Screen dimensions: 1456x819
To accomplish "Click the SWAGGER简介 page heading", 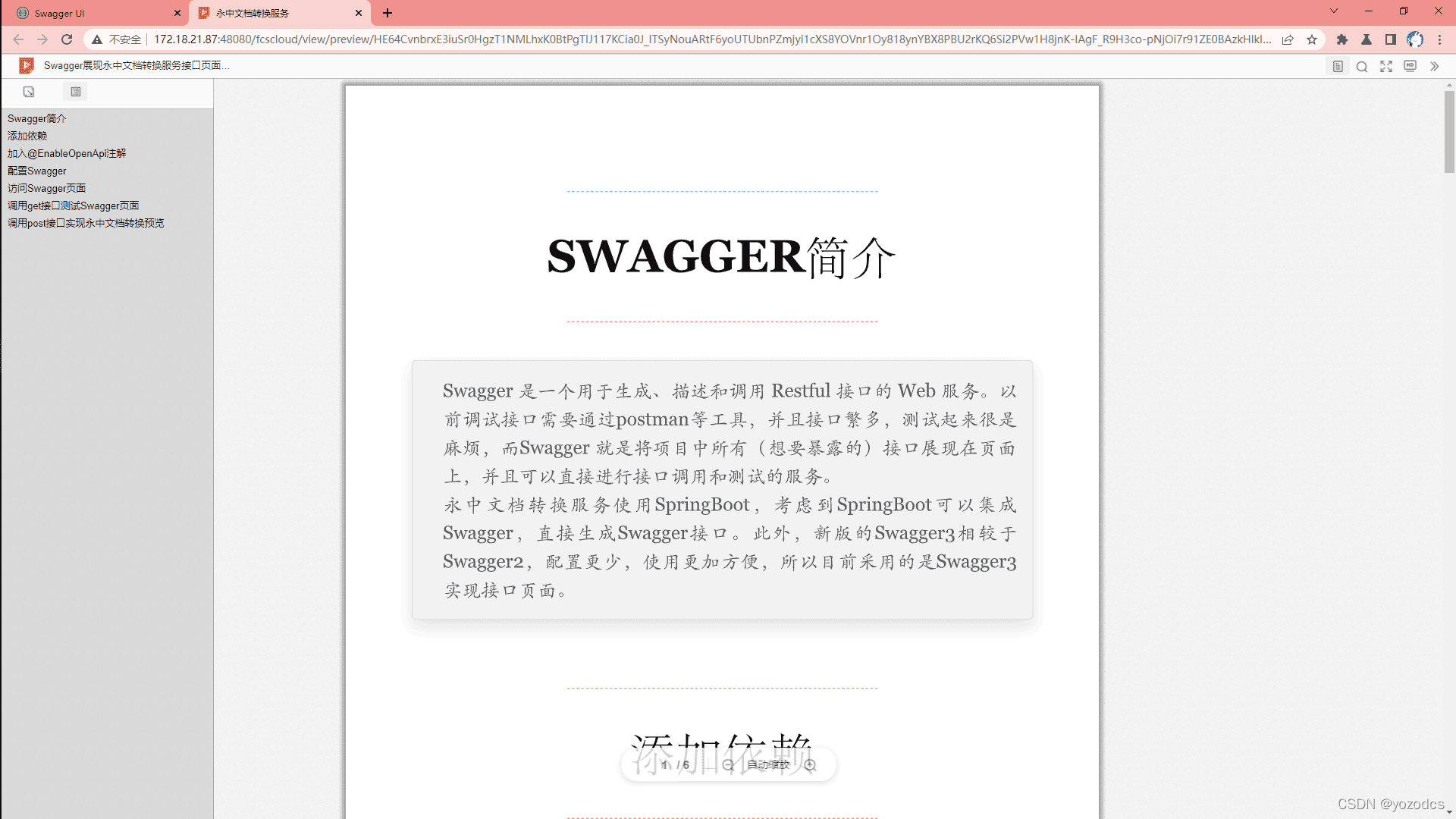I will (x=721, y=257).
